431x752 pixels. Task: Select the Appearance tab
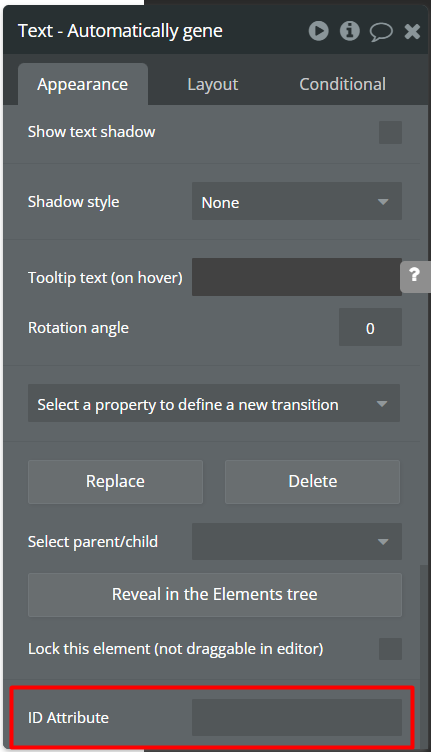(83, 84)
